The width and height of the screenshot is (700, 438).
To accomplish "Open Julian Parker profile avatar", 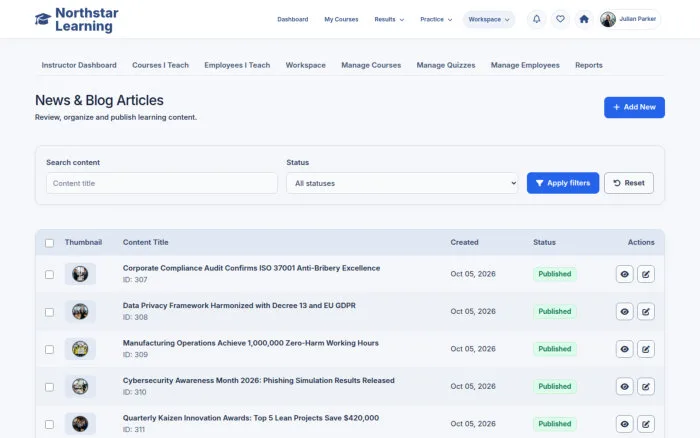I will [x=608, y=19].
